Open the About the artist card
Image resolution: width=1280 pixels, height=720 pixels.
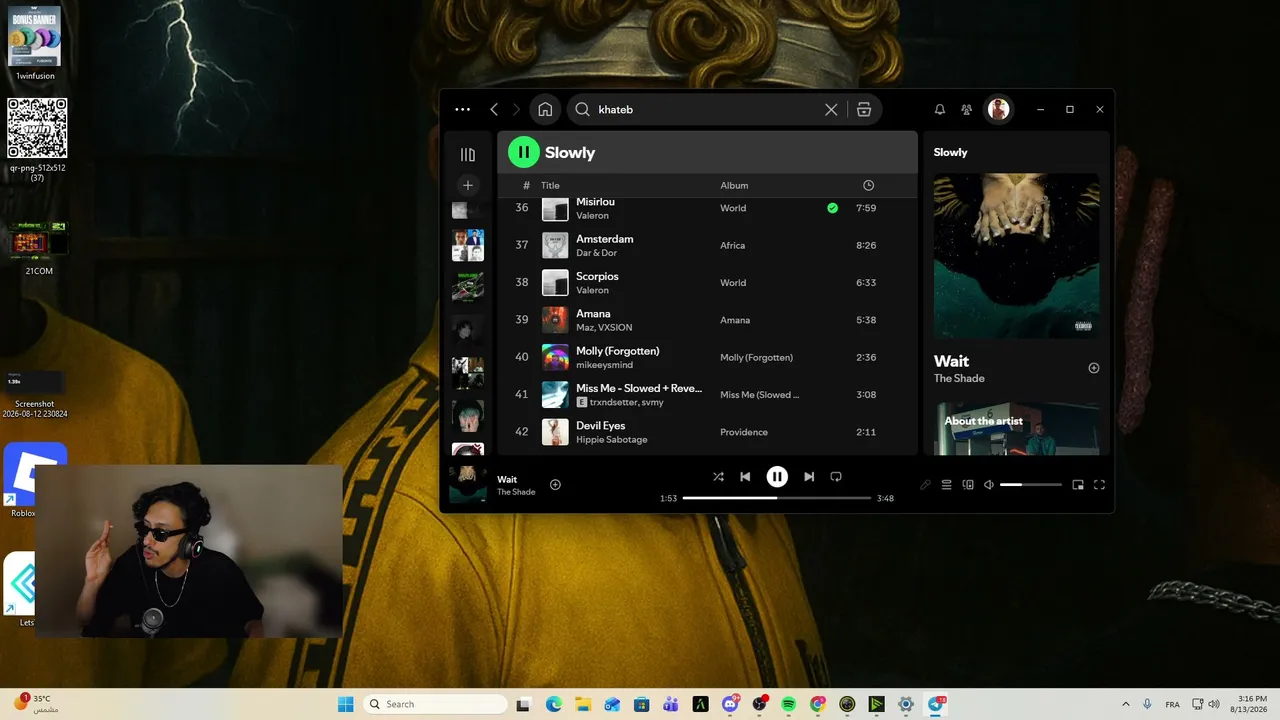click(x=1016, y=428)
